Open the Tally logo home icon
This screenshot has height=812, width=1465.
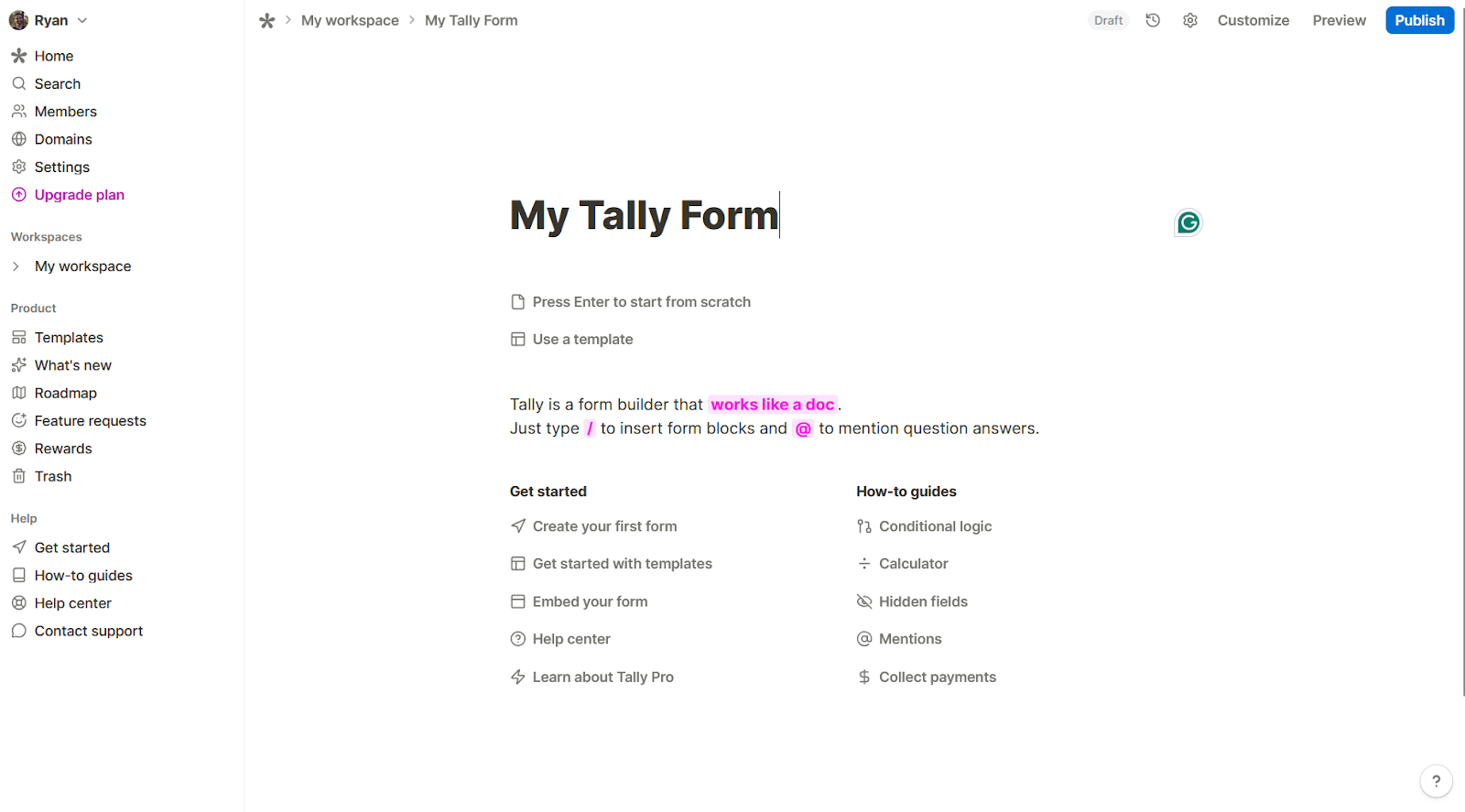pyautogui.click(x=266, y=19)
